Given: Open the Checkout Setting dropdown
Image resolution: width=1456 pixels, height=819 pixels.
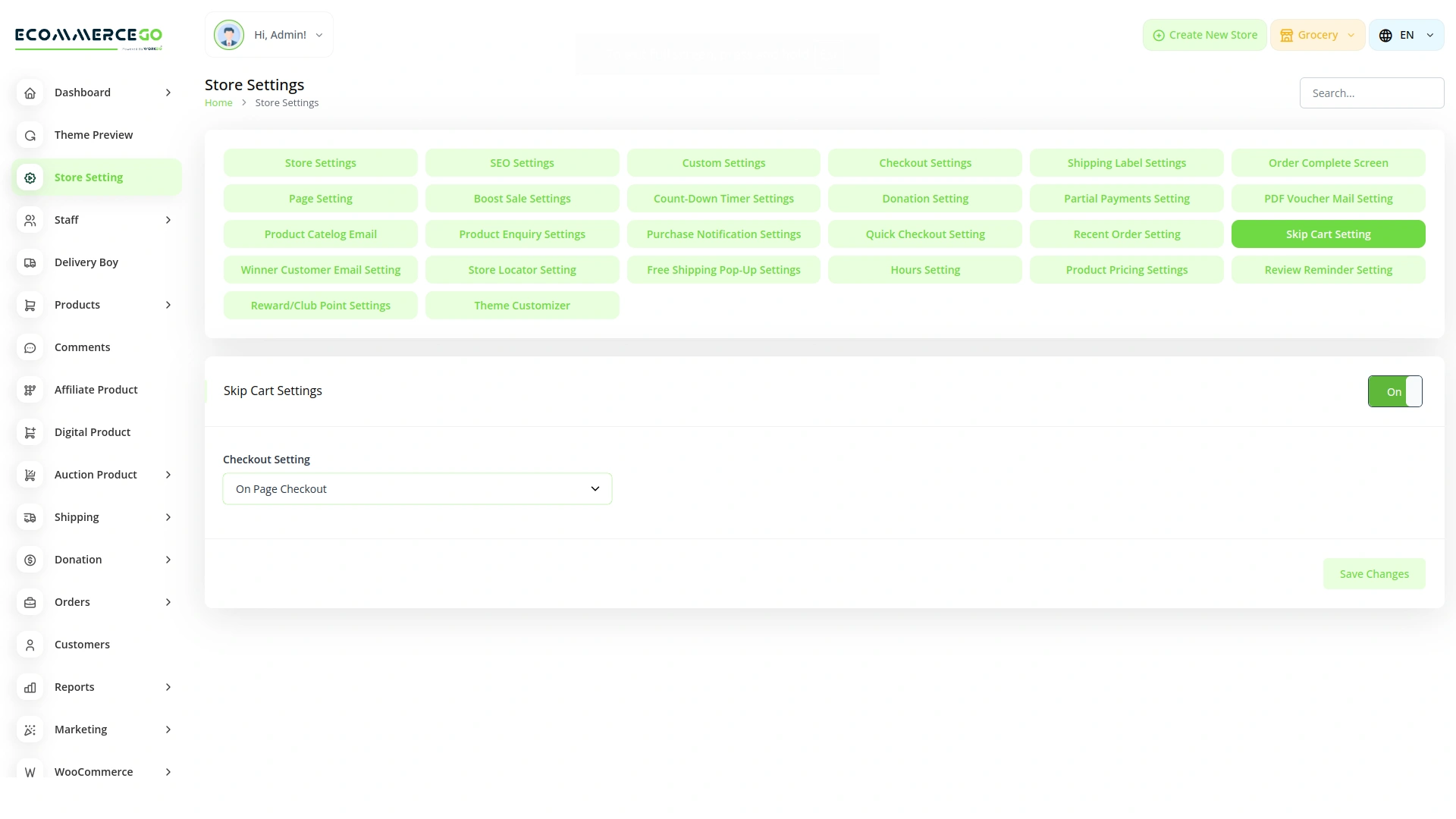Looking at the screenshot, I should tap(417, 489).
